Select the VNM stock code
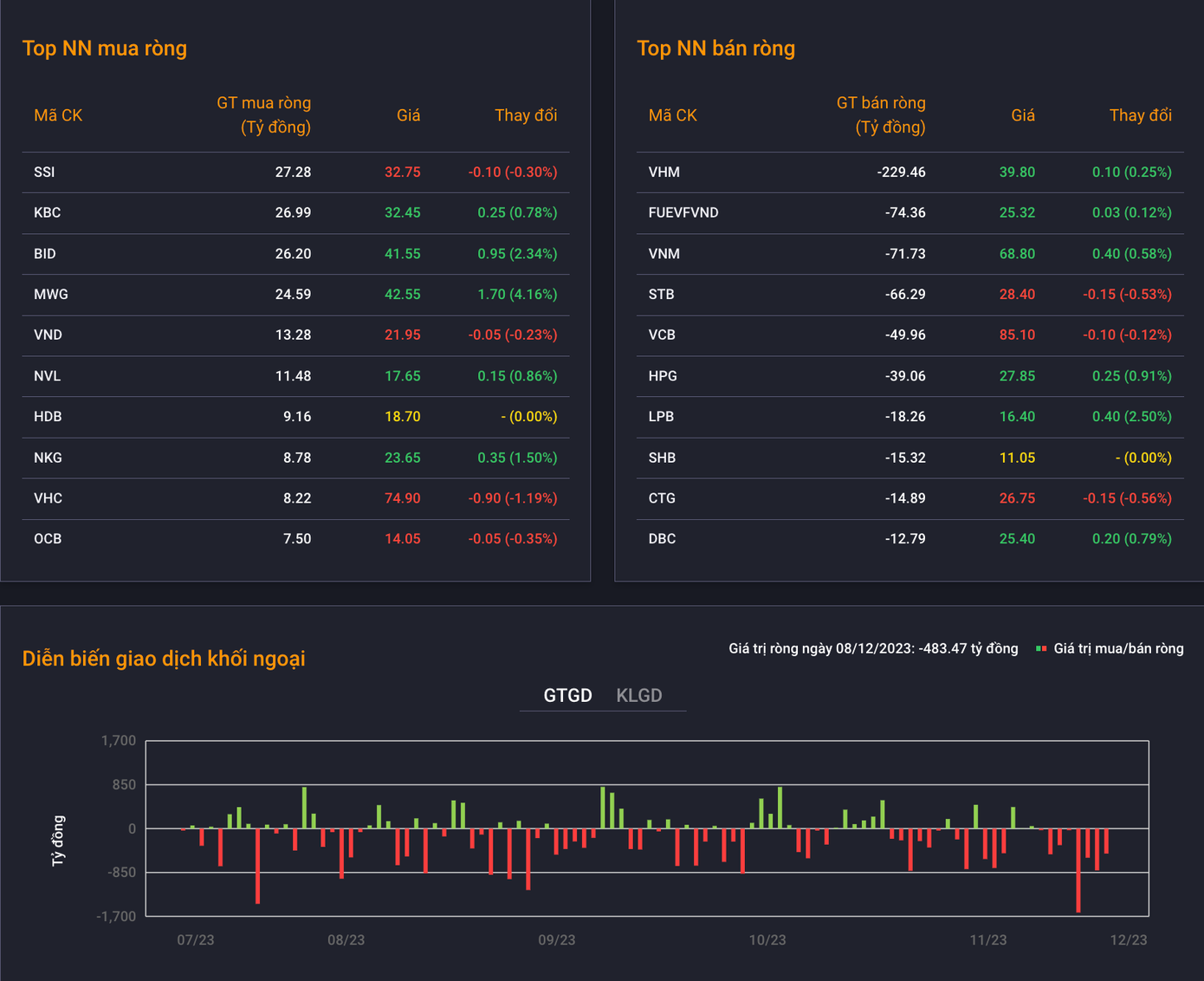The height and width of the screenshot is (981, 1204). (663, 254)
